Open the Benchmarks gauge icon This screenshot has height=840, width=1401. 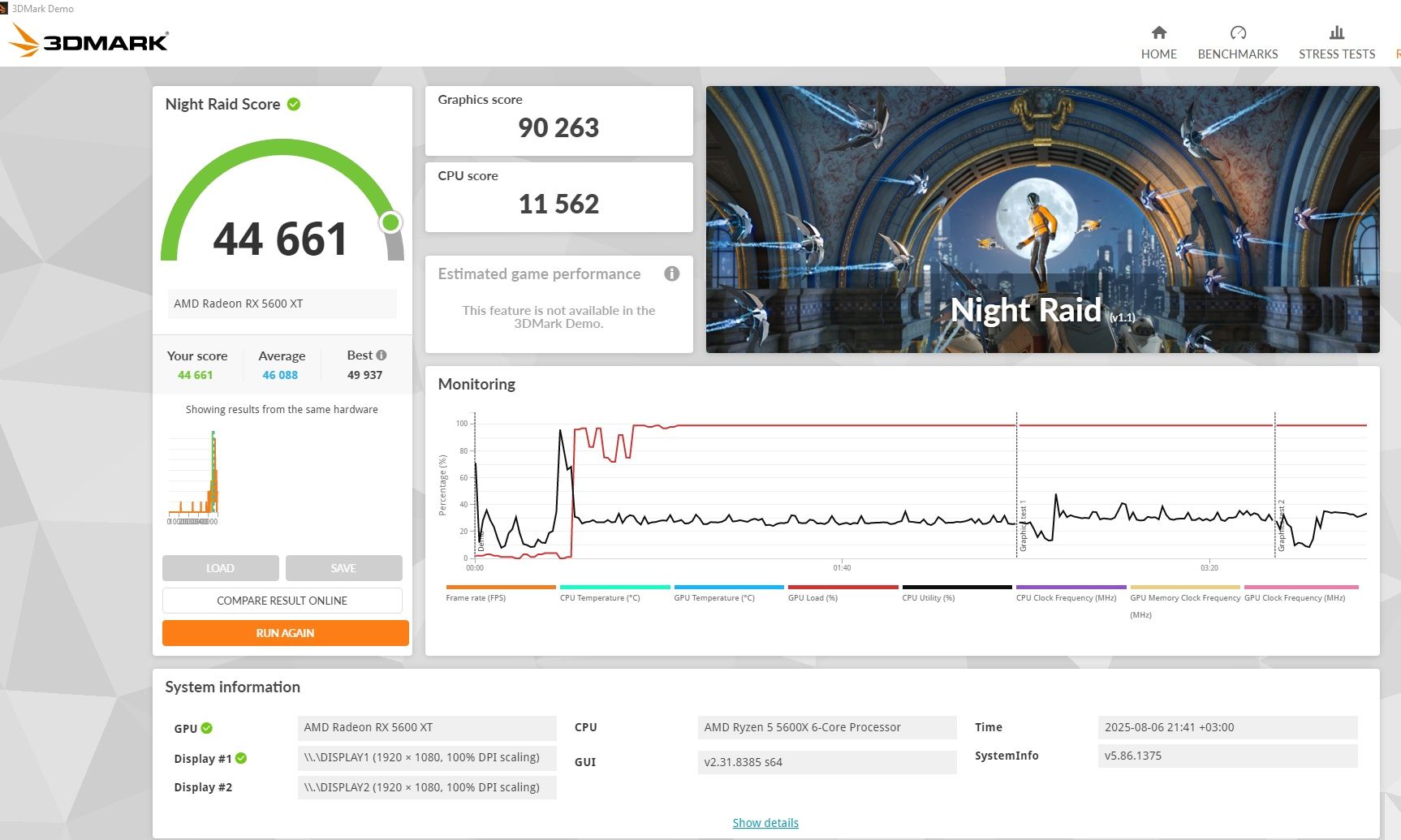(1238, 32)
